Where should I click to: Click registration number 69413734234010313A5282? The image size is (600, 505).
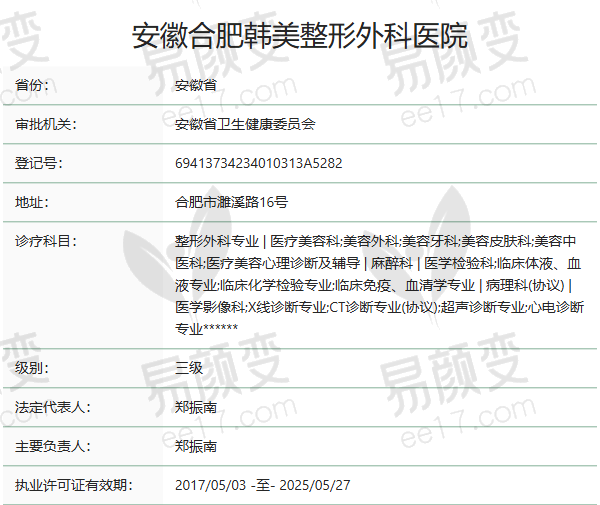pos(259,163)
